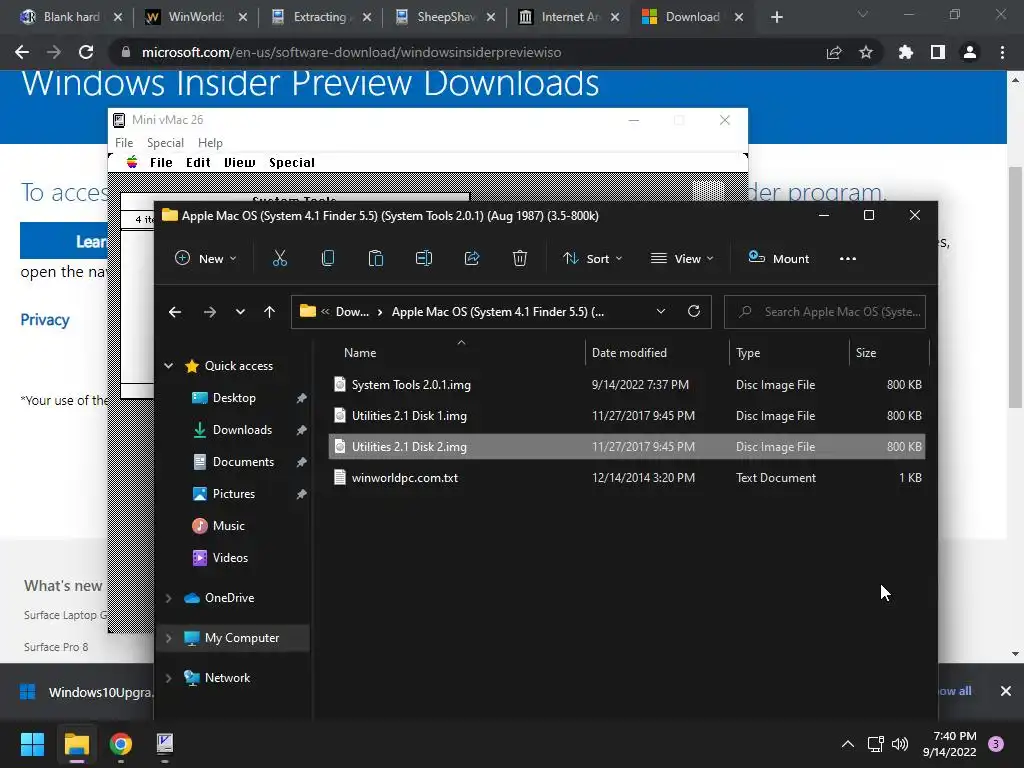Expand the OneDrive tree node
1024x768 pixels.
click(x=168, y=598)
